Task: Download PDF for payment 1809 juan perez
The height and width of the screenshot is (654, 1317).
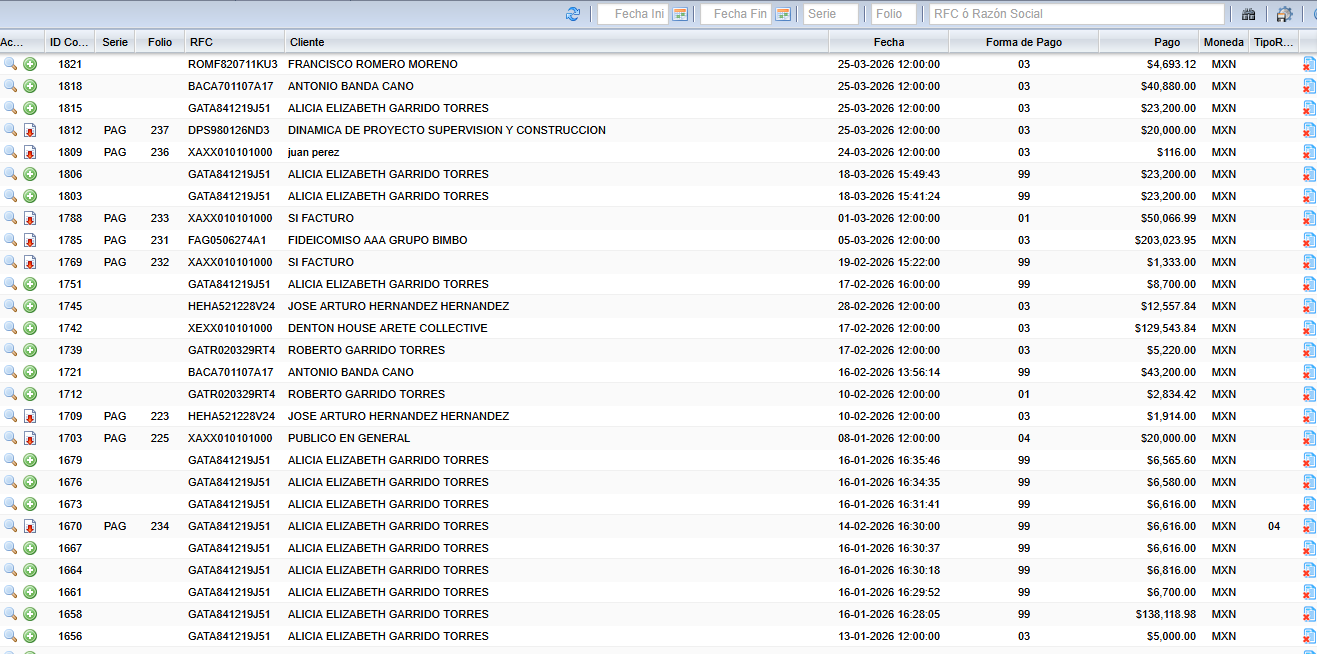Action: (30, 152)
